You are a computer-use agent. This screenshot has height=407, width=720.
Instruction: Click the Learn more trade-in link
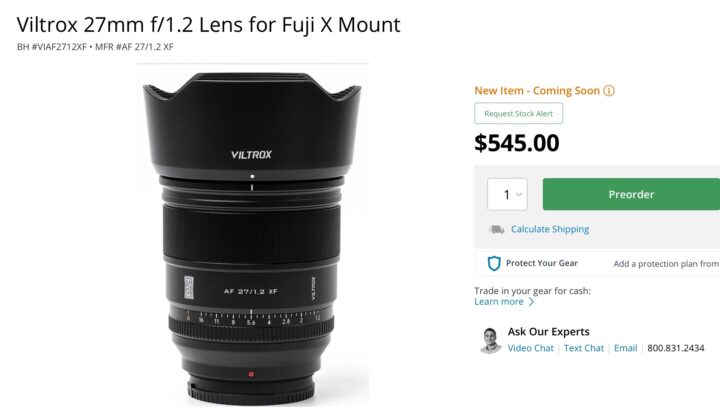pos(499,302)
